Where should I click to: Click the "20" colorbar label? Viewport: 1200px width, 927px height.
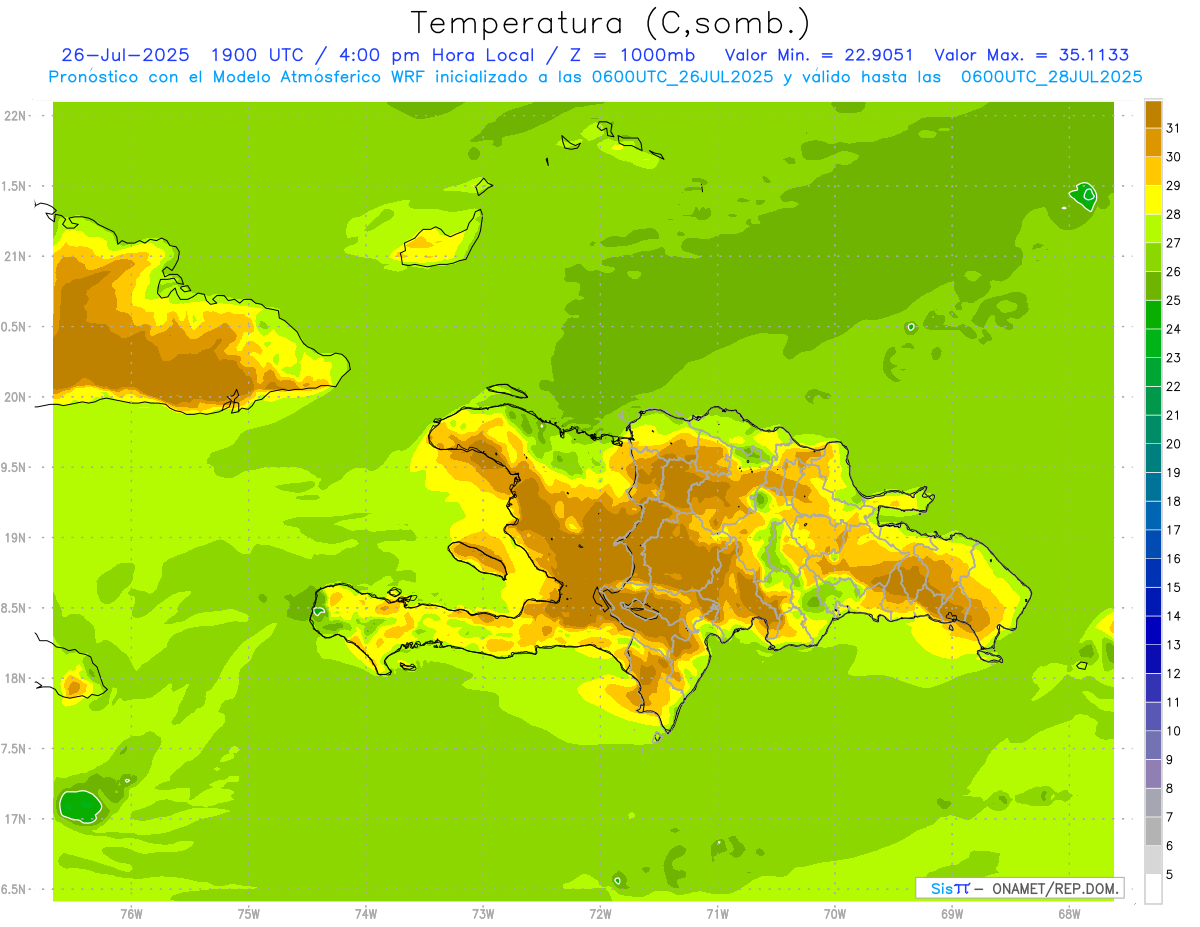tap(1173, 444)
